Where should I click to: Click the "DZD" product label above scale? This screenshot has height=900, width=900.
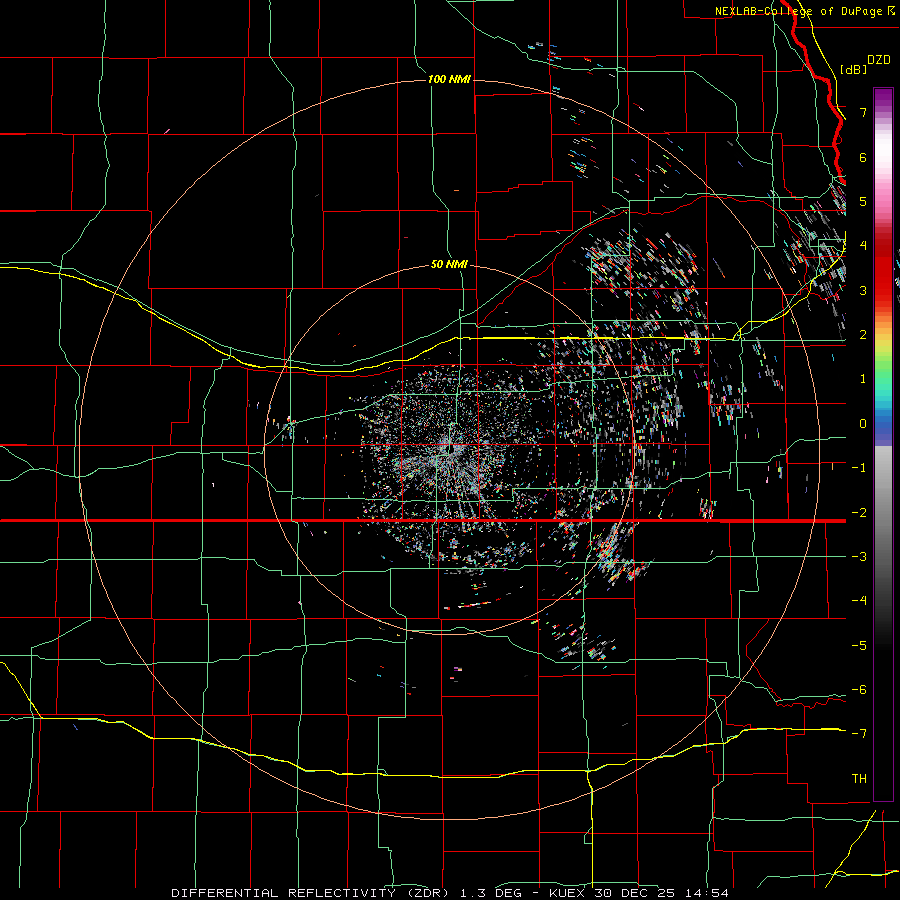point(879,60)
